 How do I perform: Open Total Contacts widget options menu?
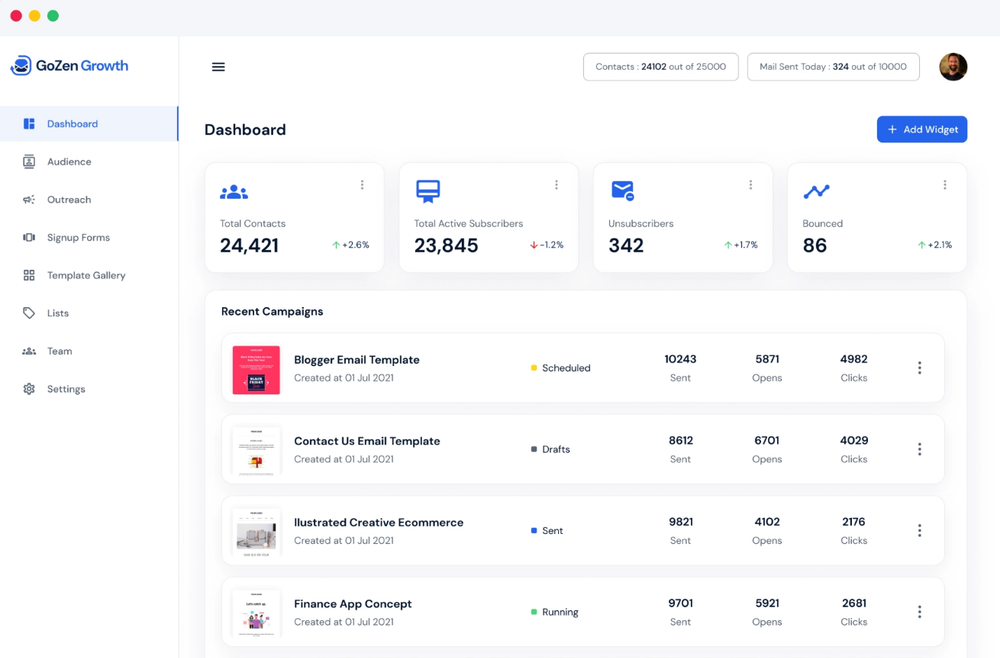coord(362,185)
